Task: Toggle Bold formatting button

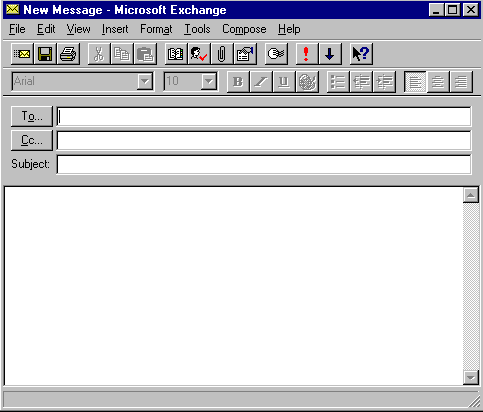Action: pyautogui.click(x=238, y=82)
